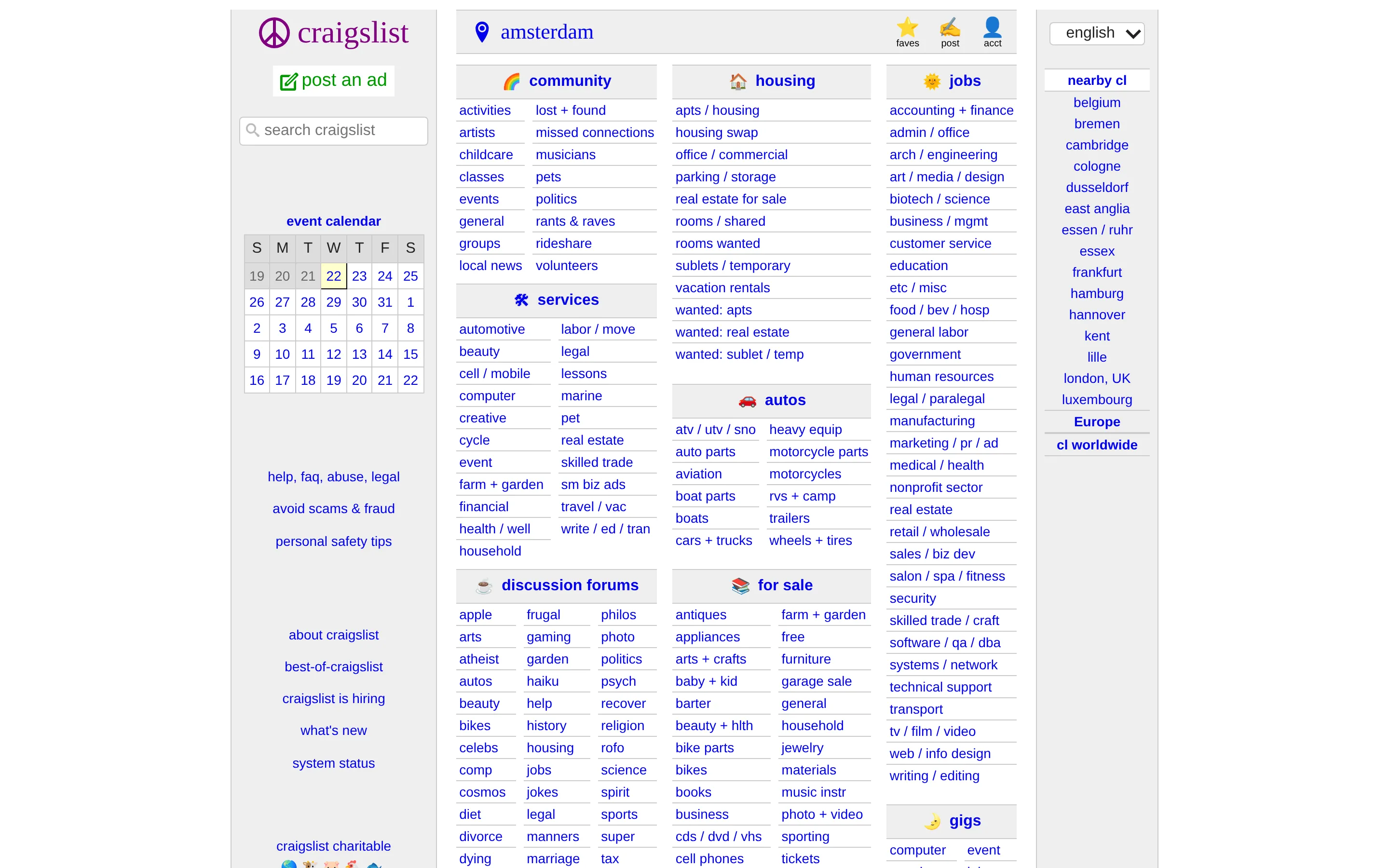1389x868 pixels.
Task: Open the philos discussion forum
Action: point(618,615)
